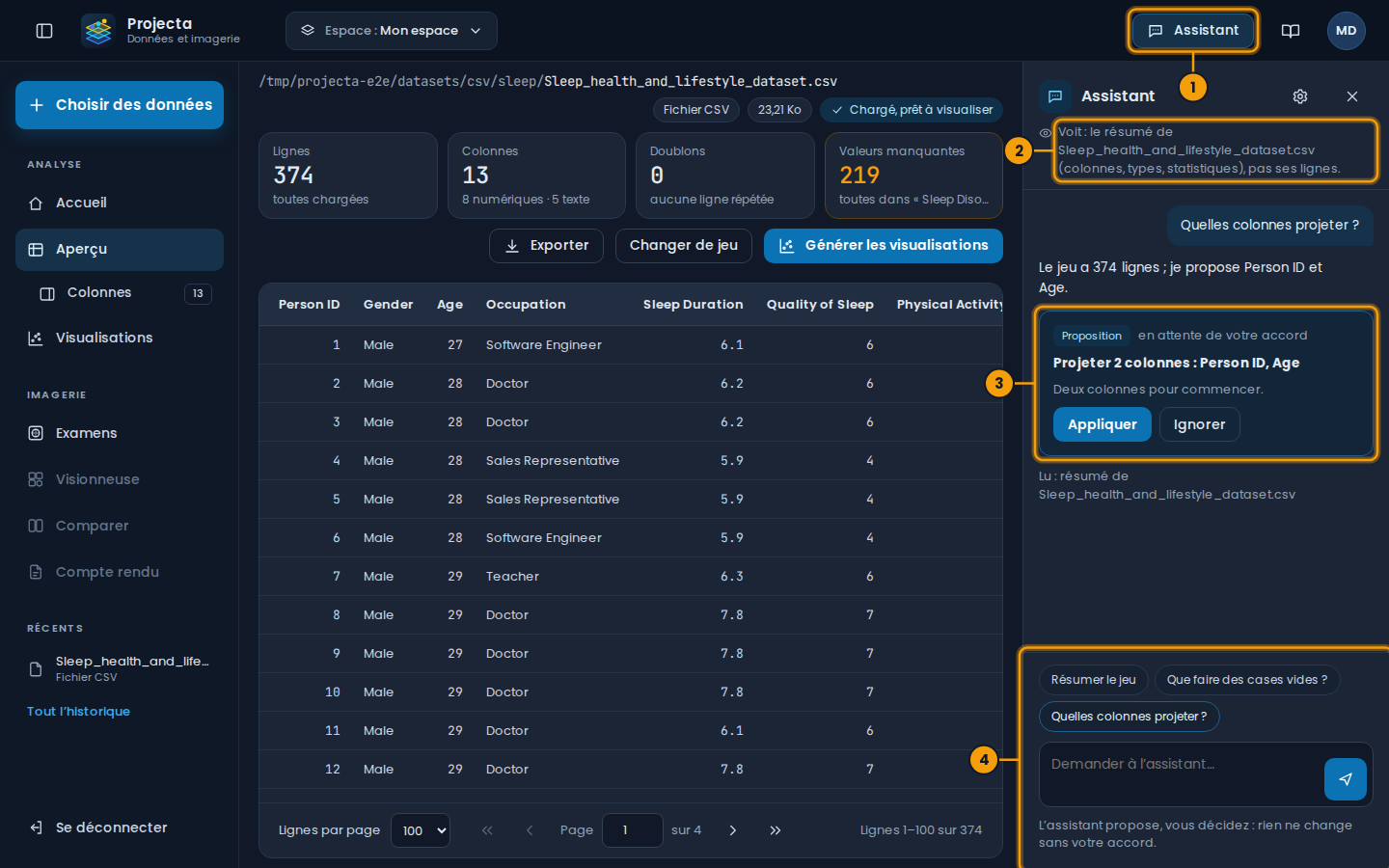This screenshot has height=868, width=1389.
Task: Jump to the last page
Action: point(776,830)
